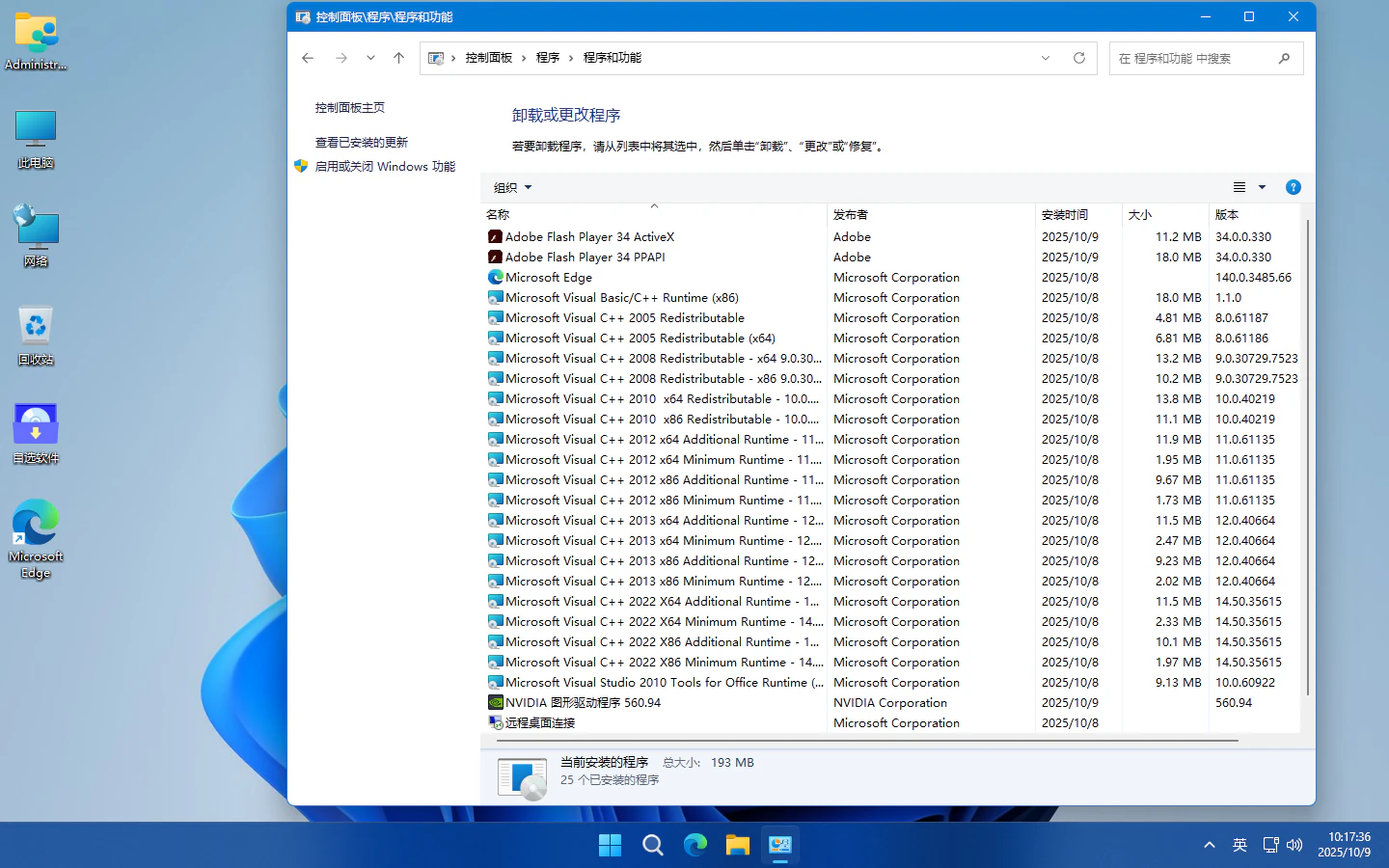Viewport: 1389px width, 868px height.
Task: Sort list by 发布者 column header
Action: 851,215
